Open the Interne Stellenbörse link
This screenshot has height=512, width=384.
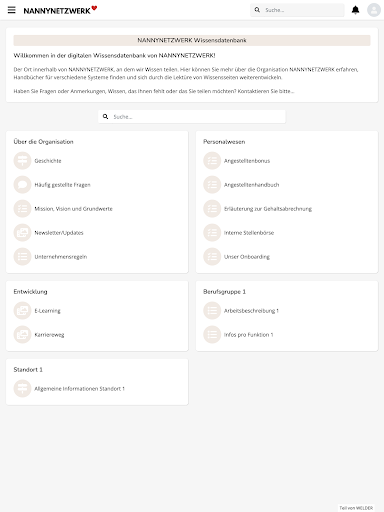249,233
